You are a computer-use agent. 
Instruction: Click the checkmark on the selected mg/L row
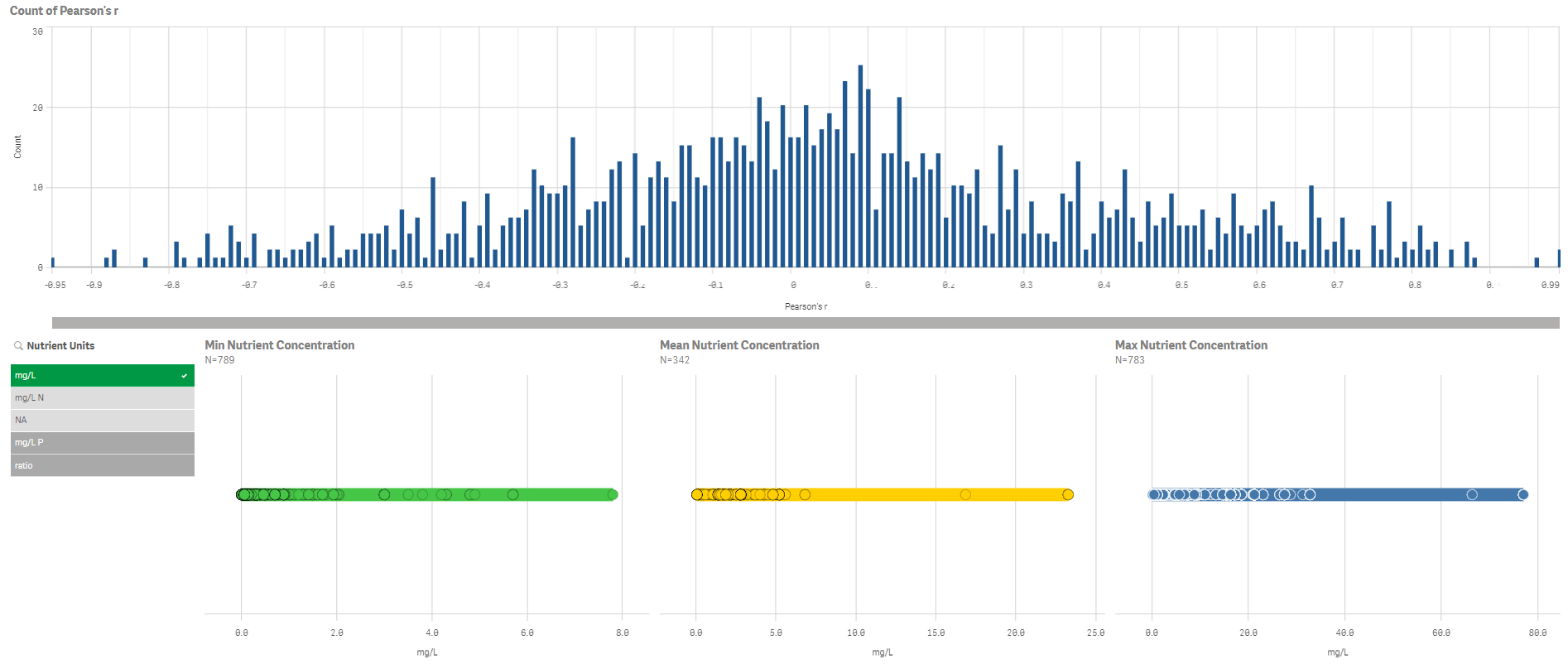click(184, 376)
